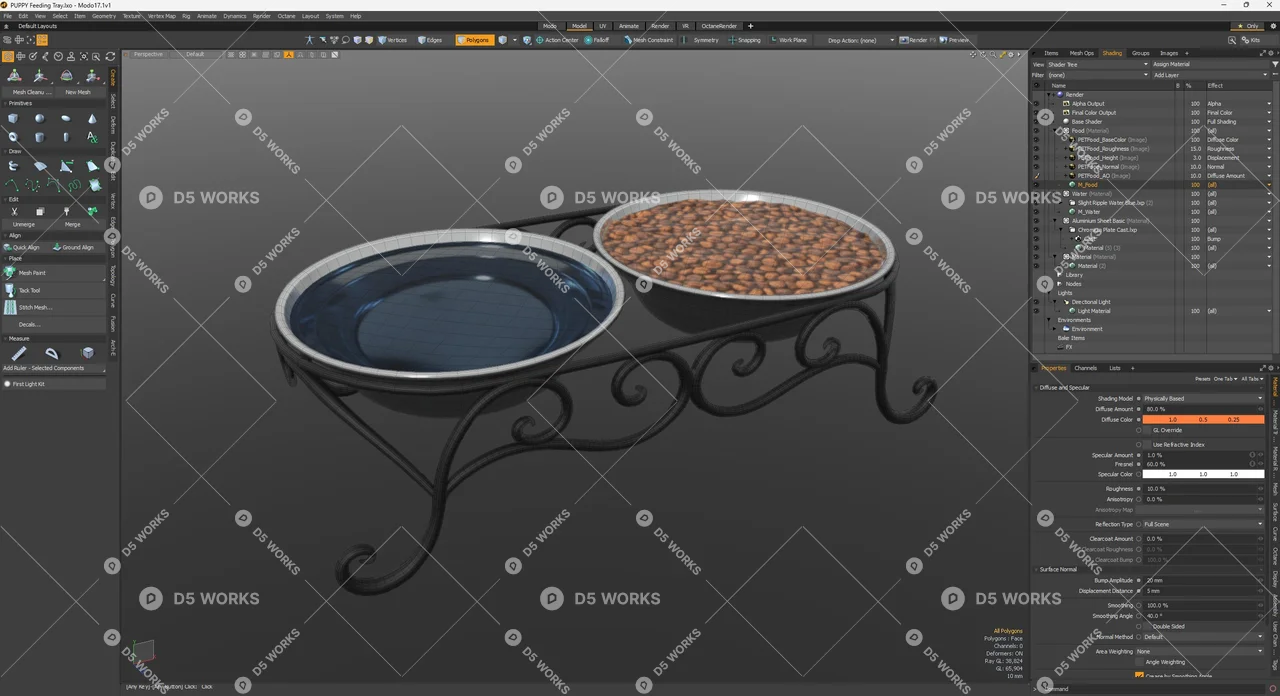Switch to the Mesh Ops tab
Screen dimensions: 1280x696
tap(1082, 53)
